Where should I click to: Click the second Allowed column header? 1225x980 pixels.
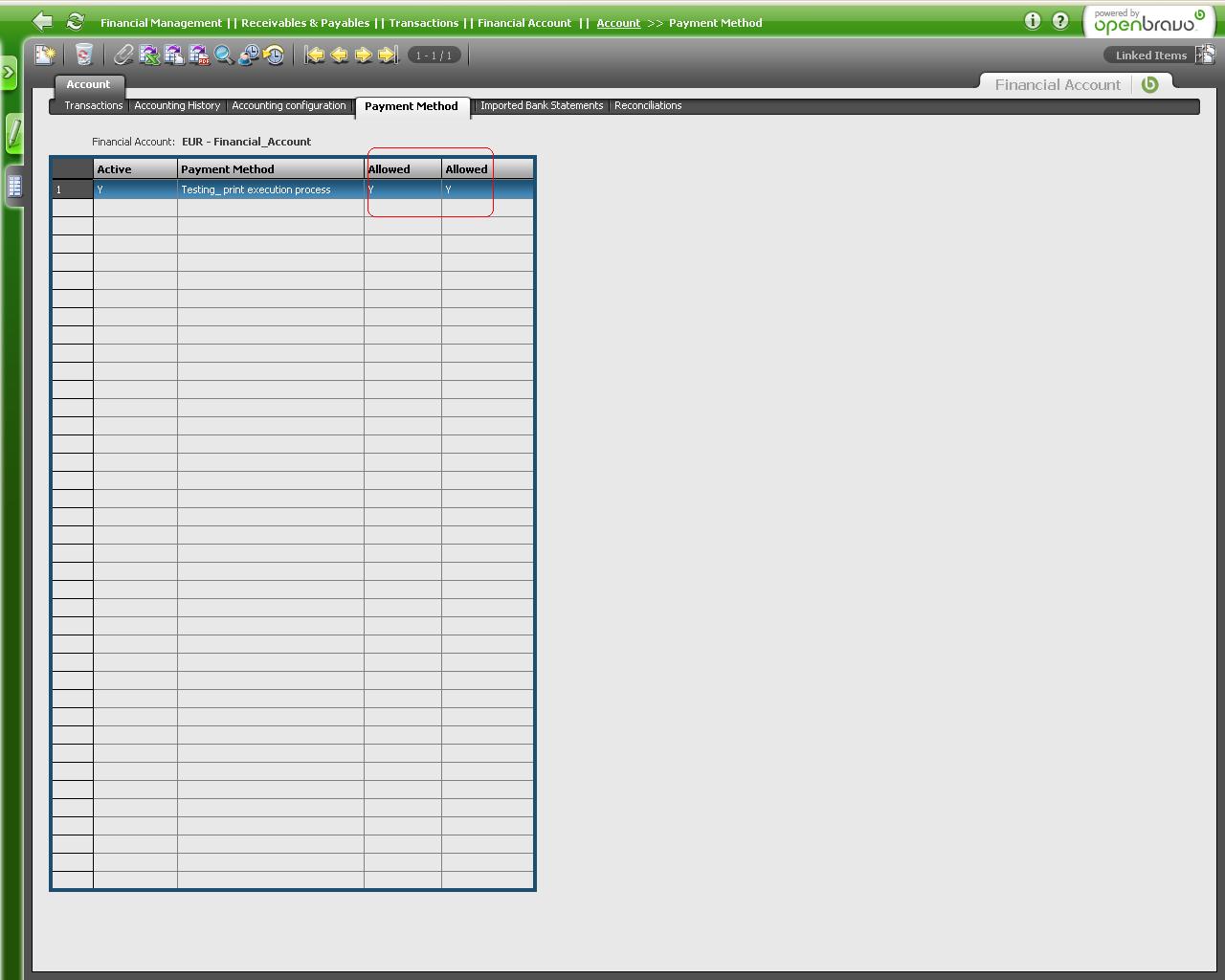tap(487, 169)
